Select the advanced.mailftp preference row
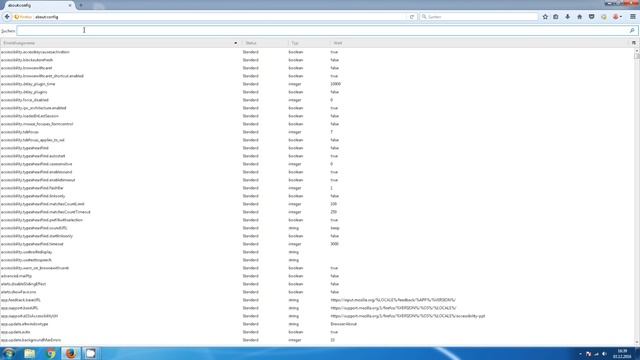640x360 pixels. [317, 276]
